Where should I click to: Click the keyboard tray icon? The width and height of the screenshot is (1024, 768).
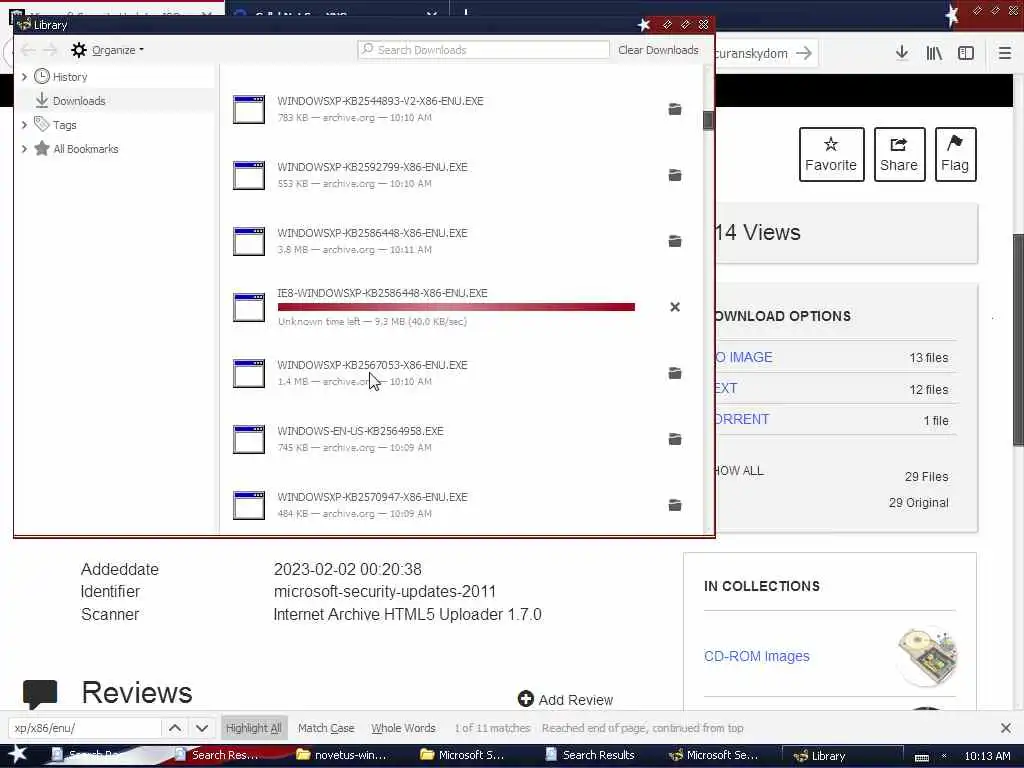point(921,757)
